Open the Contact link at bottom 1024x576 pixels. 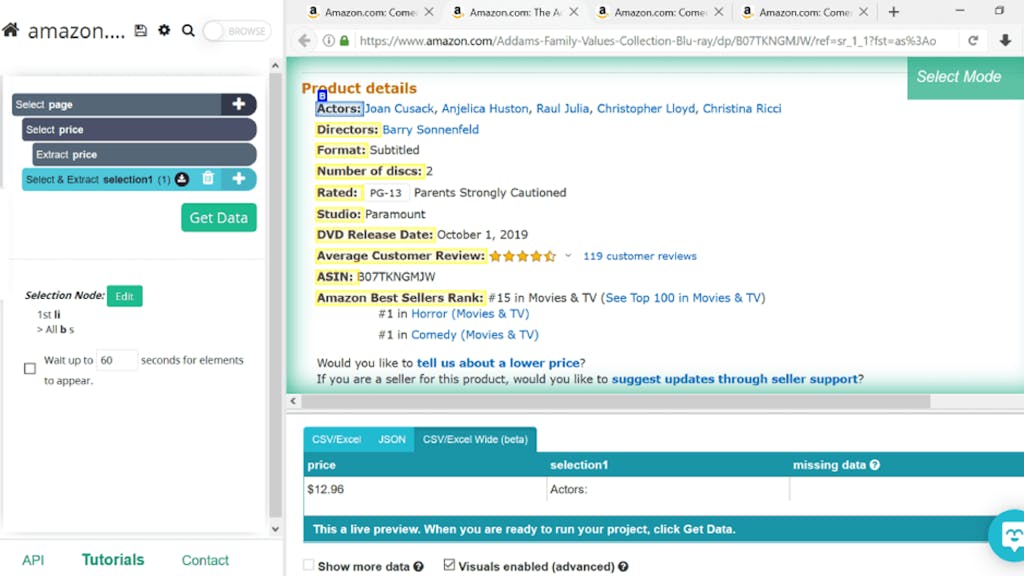pyautogui.click(x=205, y=560)
